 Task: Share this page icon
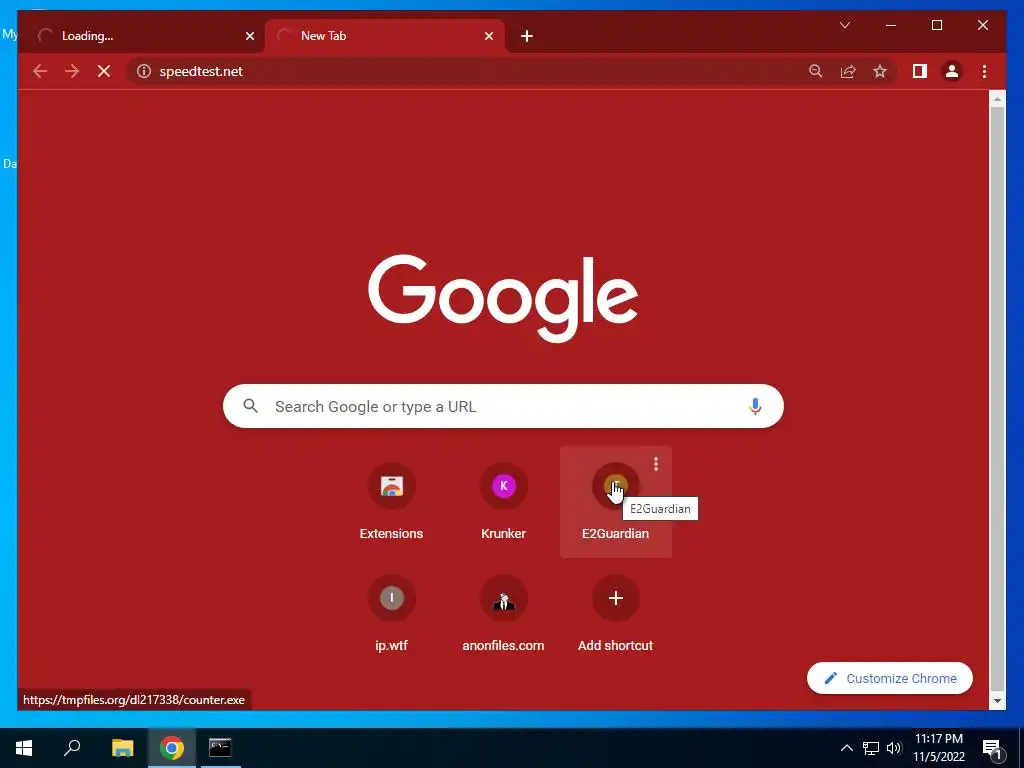(848, 71)
